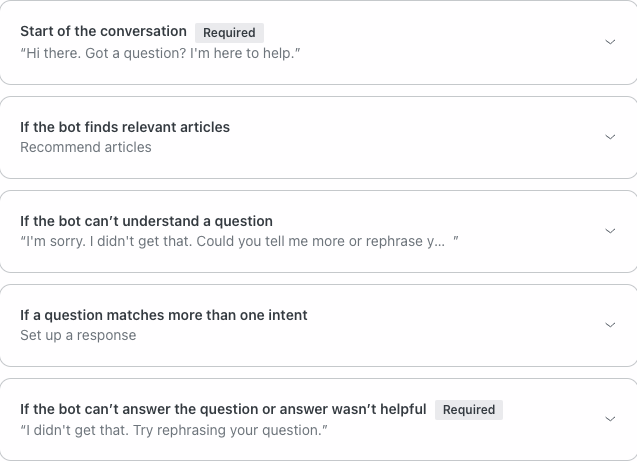Expand the 'Start of the conversation' chevron

coord(610,42)
